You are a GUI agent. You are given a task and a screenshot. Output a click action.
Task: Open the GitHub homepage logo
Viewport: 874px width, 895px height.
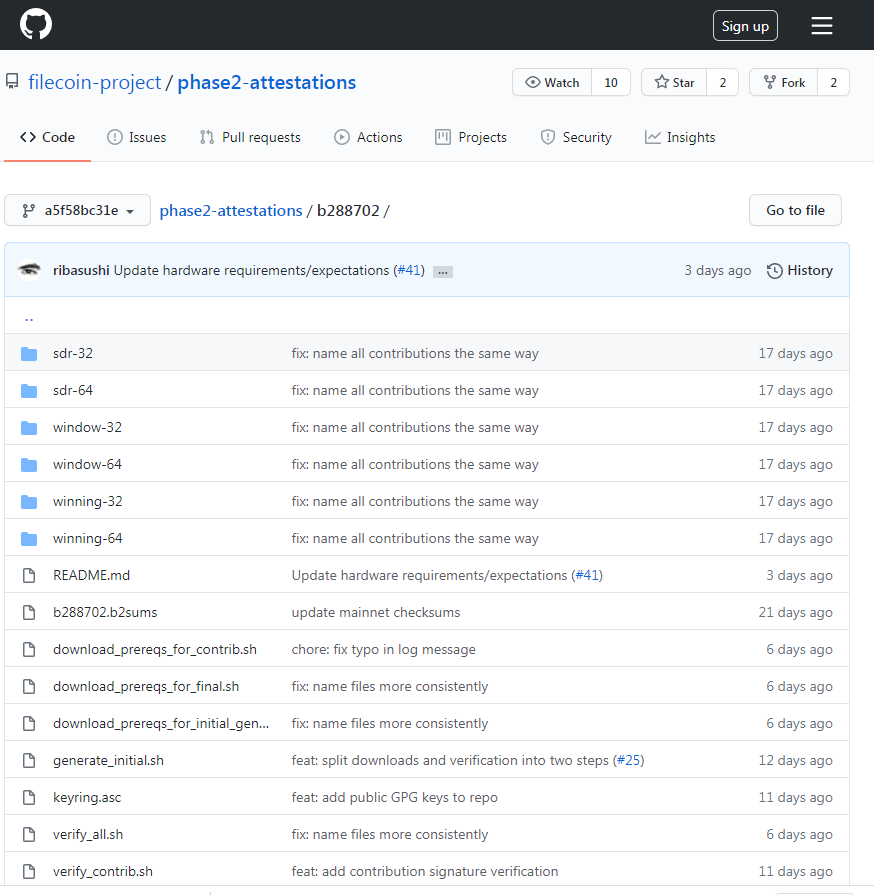click(36, 25)
